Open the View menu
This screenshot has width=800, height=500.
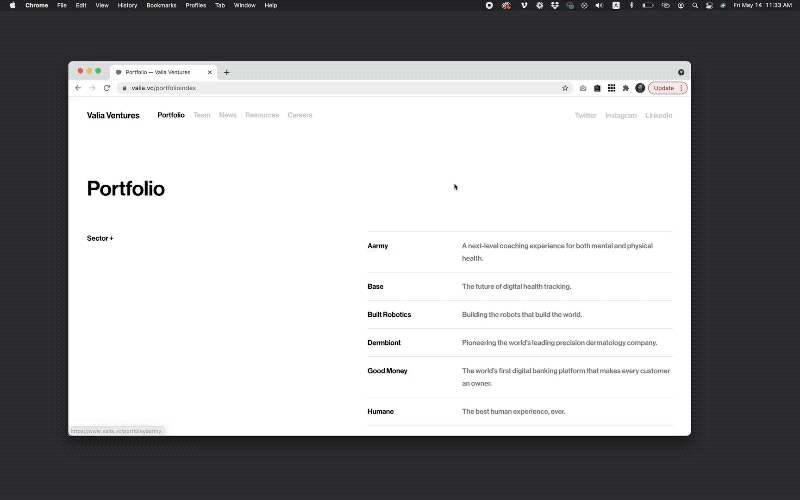(102, 5)
